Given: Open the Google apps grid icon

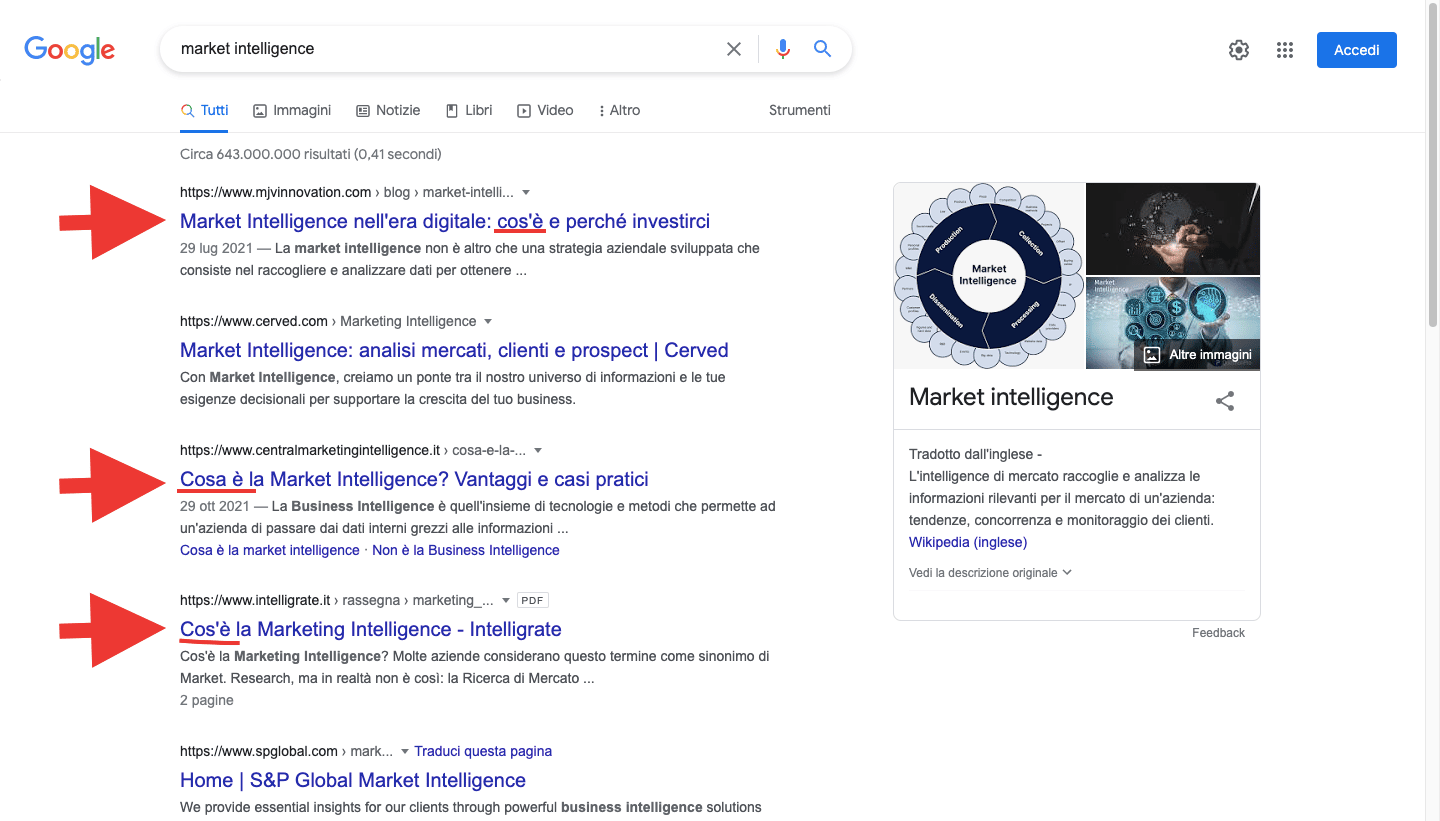Looking at the screenshot, I should click(x=1285, y=50).
